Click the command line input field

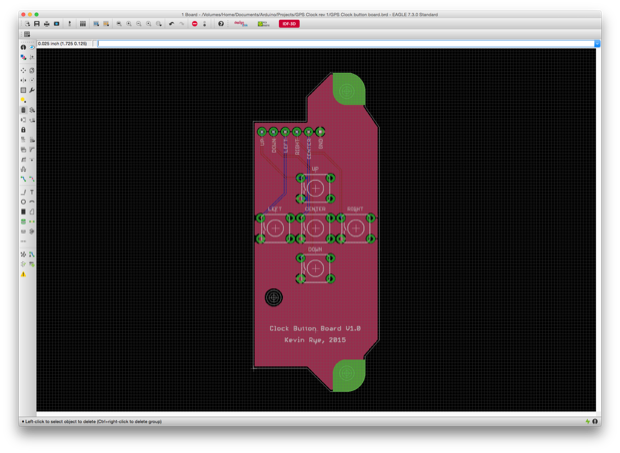(346, 43)
